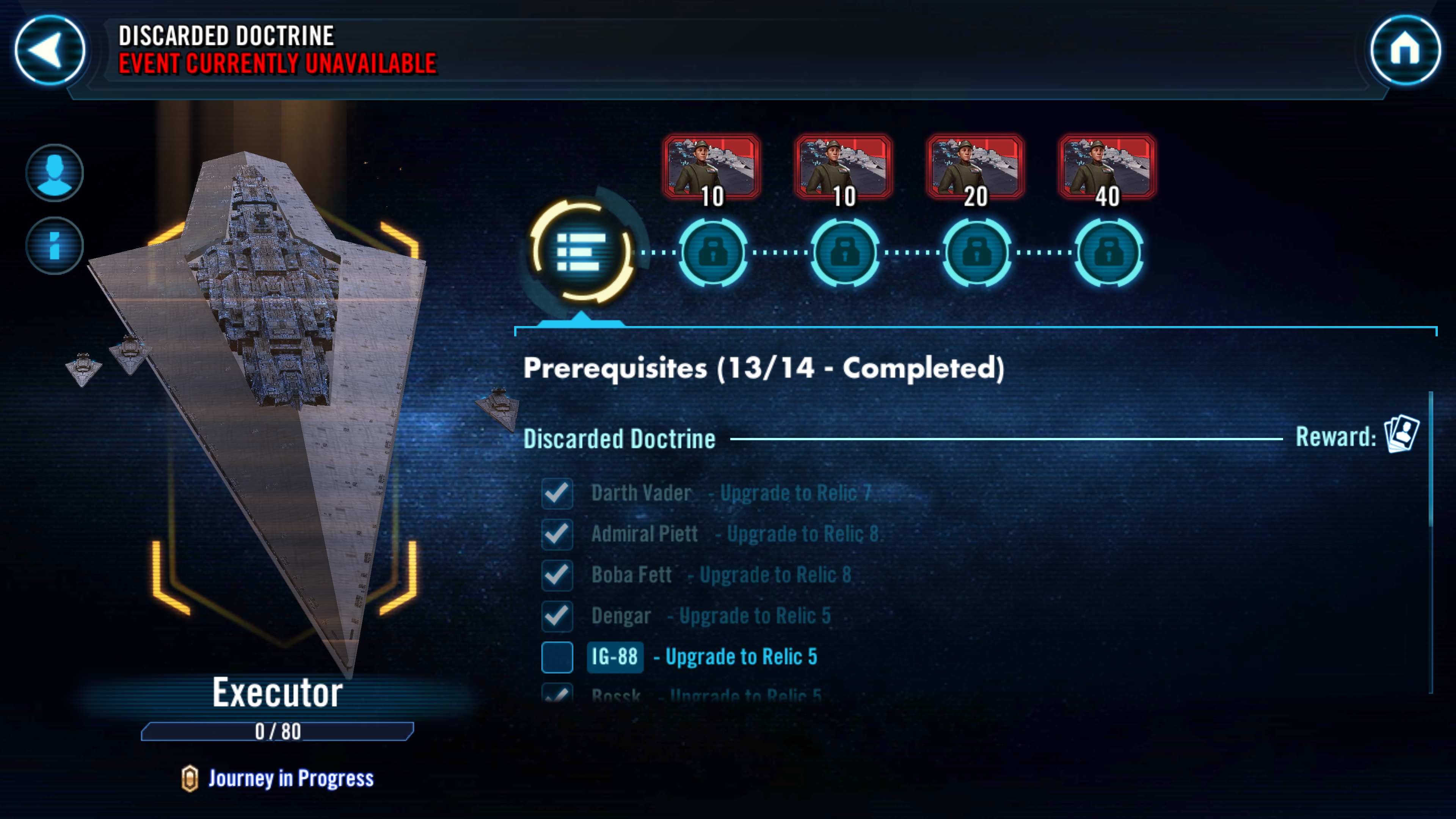
Task: Click the Executor 0/80 progress bar
Action: click(278, 731)
